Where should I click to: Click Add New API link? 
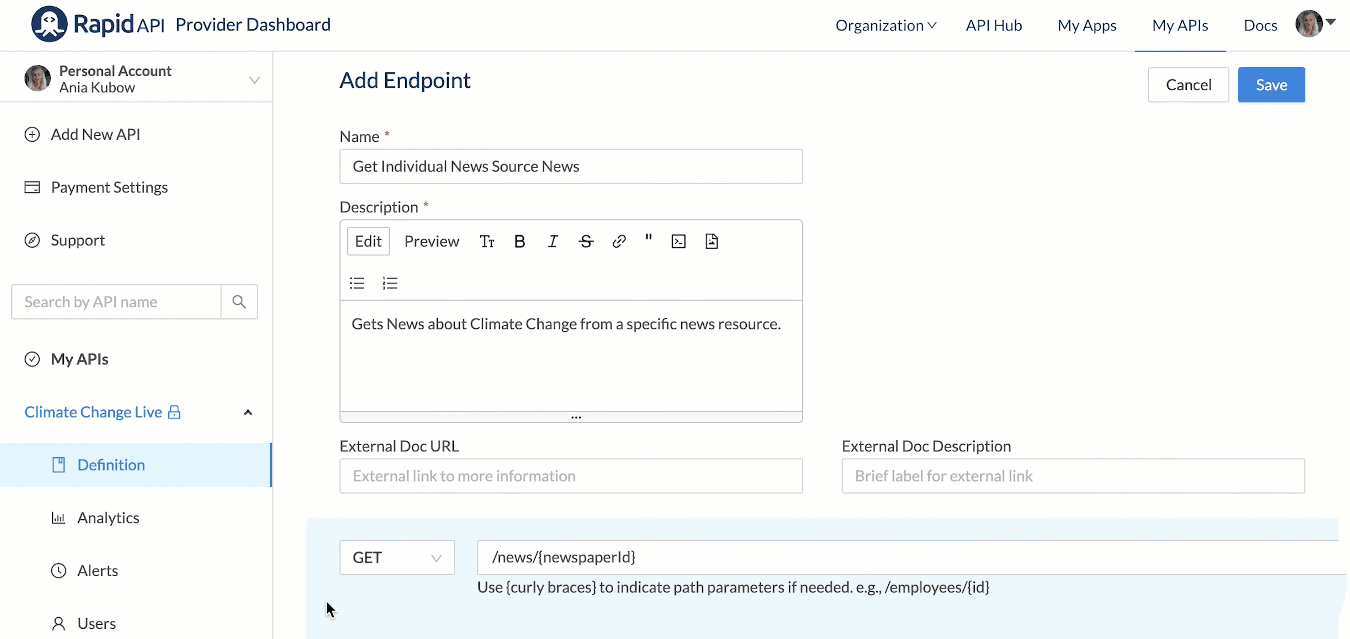(x=95, y=134)
